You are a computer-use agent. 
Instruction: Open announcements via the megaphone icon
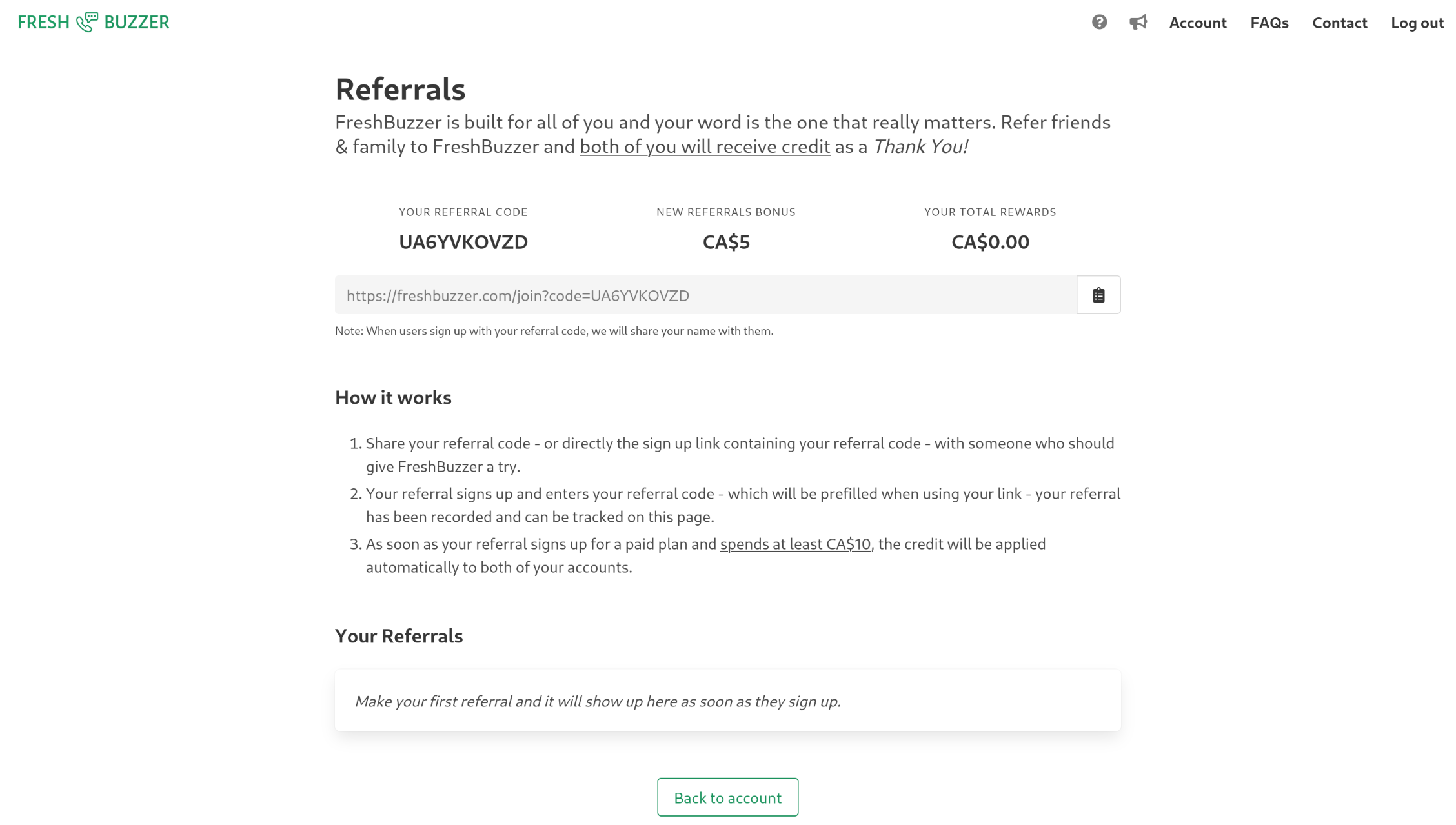(x=1138, y=23)
